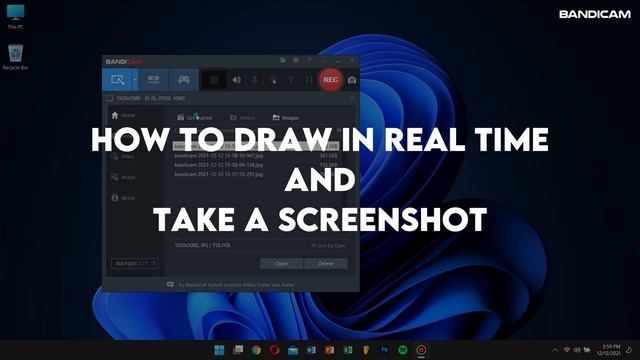Start recording with the REC button
640x360 pixels.
tap(331, 80)
